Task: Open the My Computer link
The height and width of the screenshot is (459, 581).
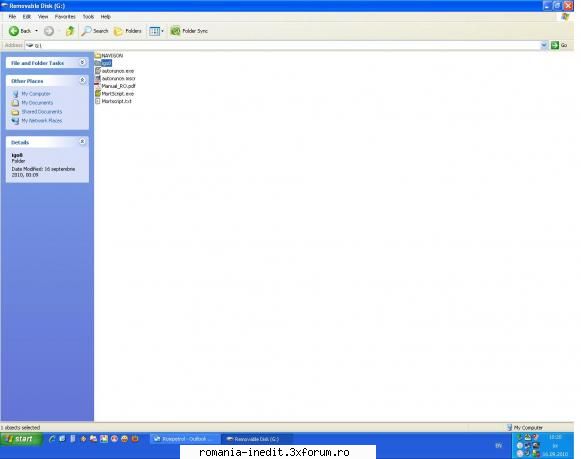Action: pos(36,94)
